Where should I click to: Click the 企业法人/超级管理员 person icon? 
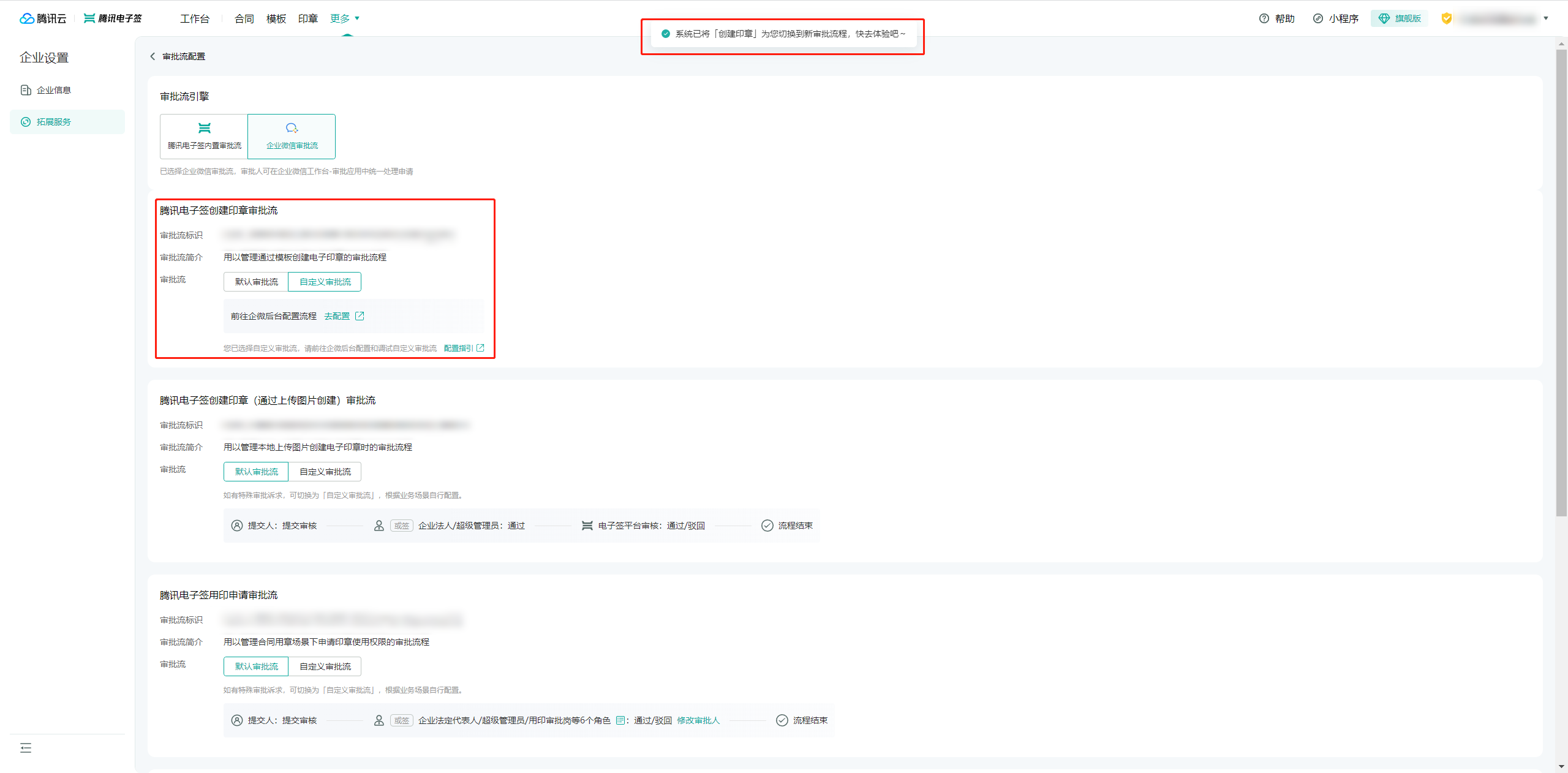tap(379, 526)
